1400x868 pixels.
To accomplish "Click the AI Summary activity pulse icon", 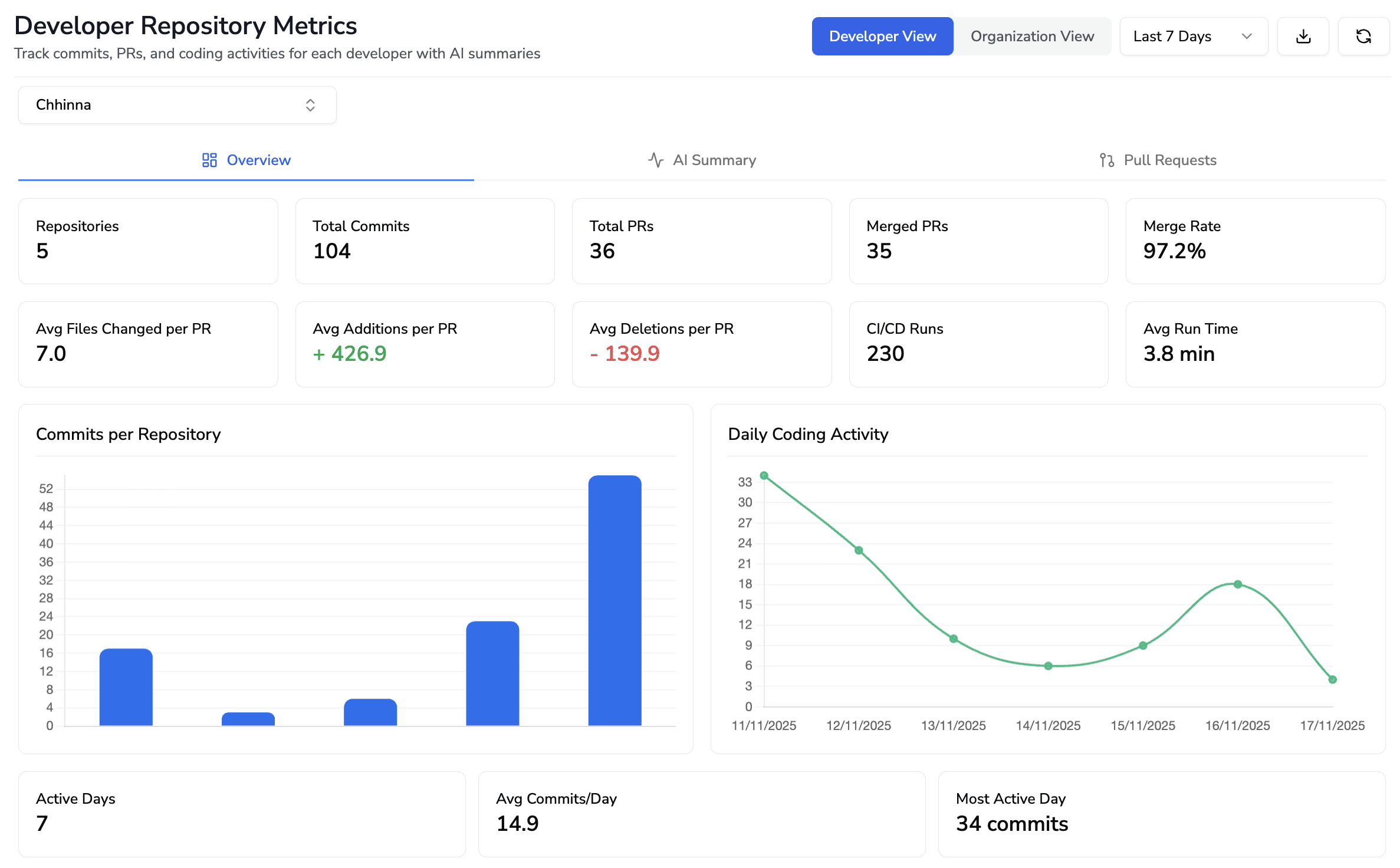I will pos(656,160).
